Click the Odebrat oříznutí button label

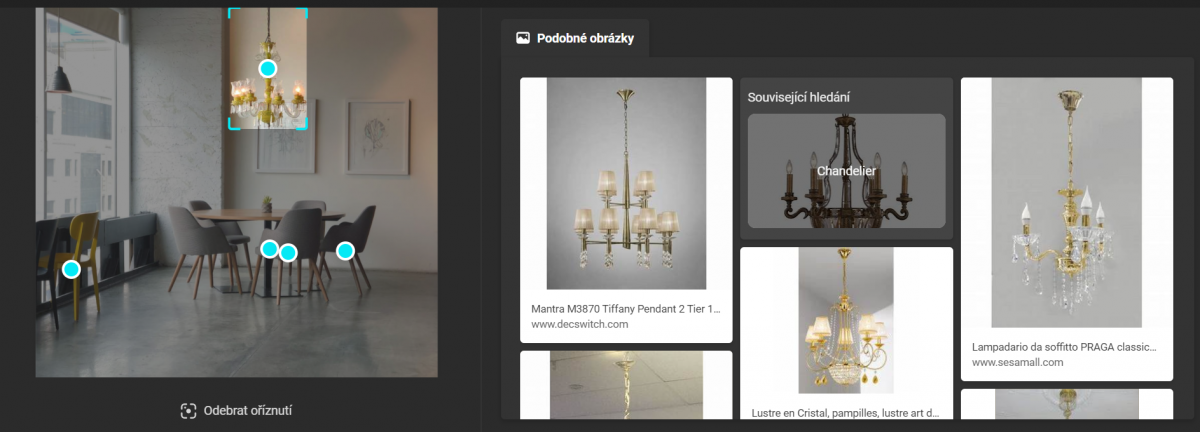point(248,411)
